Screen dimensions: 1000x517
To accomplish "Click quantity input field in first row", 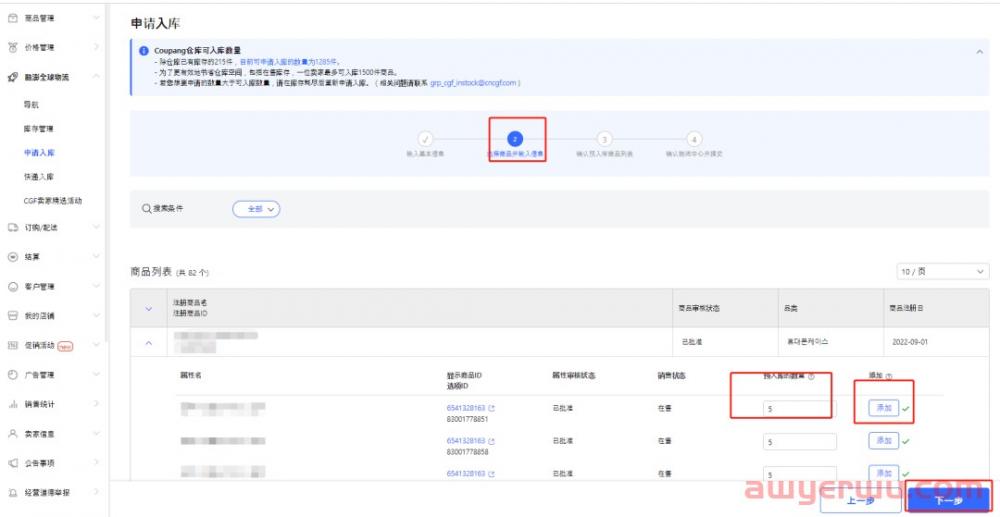I will pos(799,408).
